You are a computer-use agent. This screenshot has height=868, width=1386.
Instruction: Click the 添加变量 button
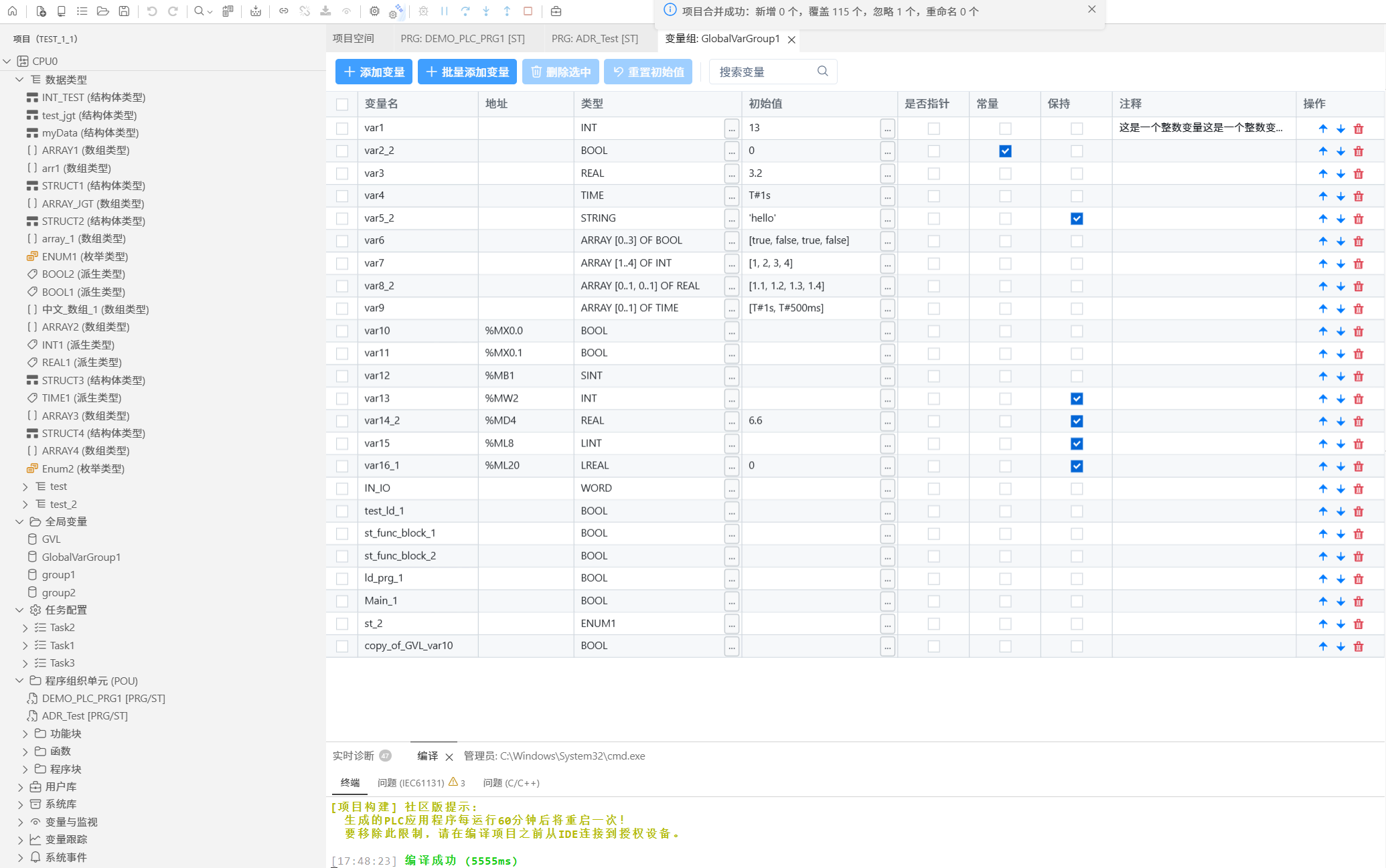click(374, 72)
